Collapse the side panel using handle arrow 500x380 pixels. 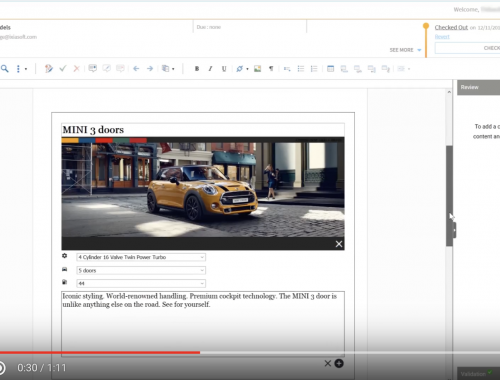(454, 230)
